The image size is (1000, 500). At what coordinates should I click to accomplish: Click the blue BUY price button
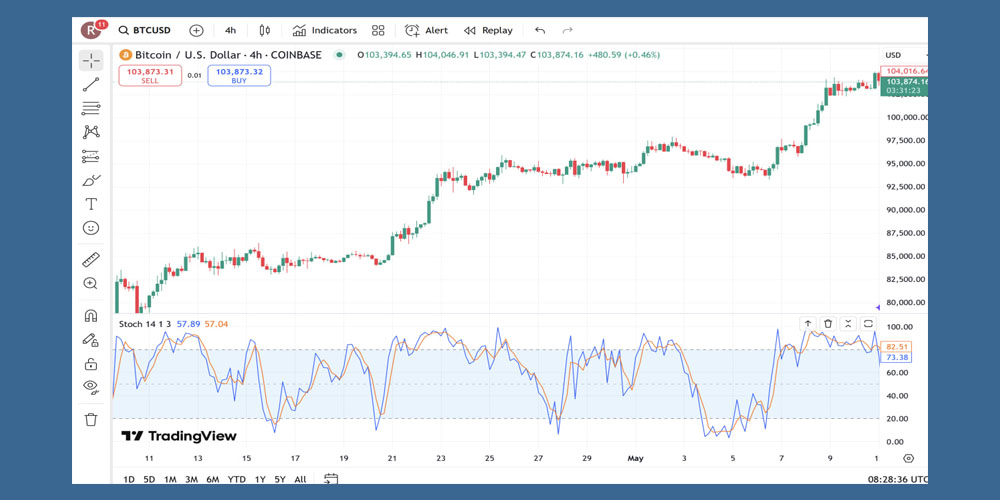tap(239, 75)
